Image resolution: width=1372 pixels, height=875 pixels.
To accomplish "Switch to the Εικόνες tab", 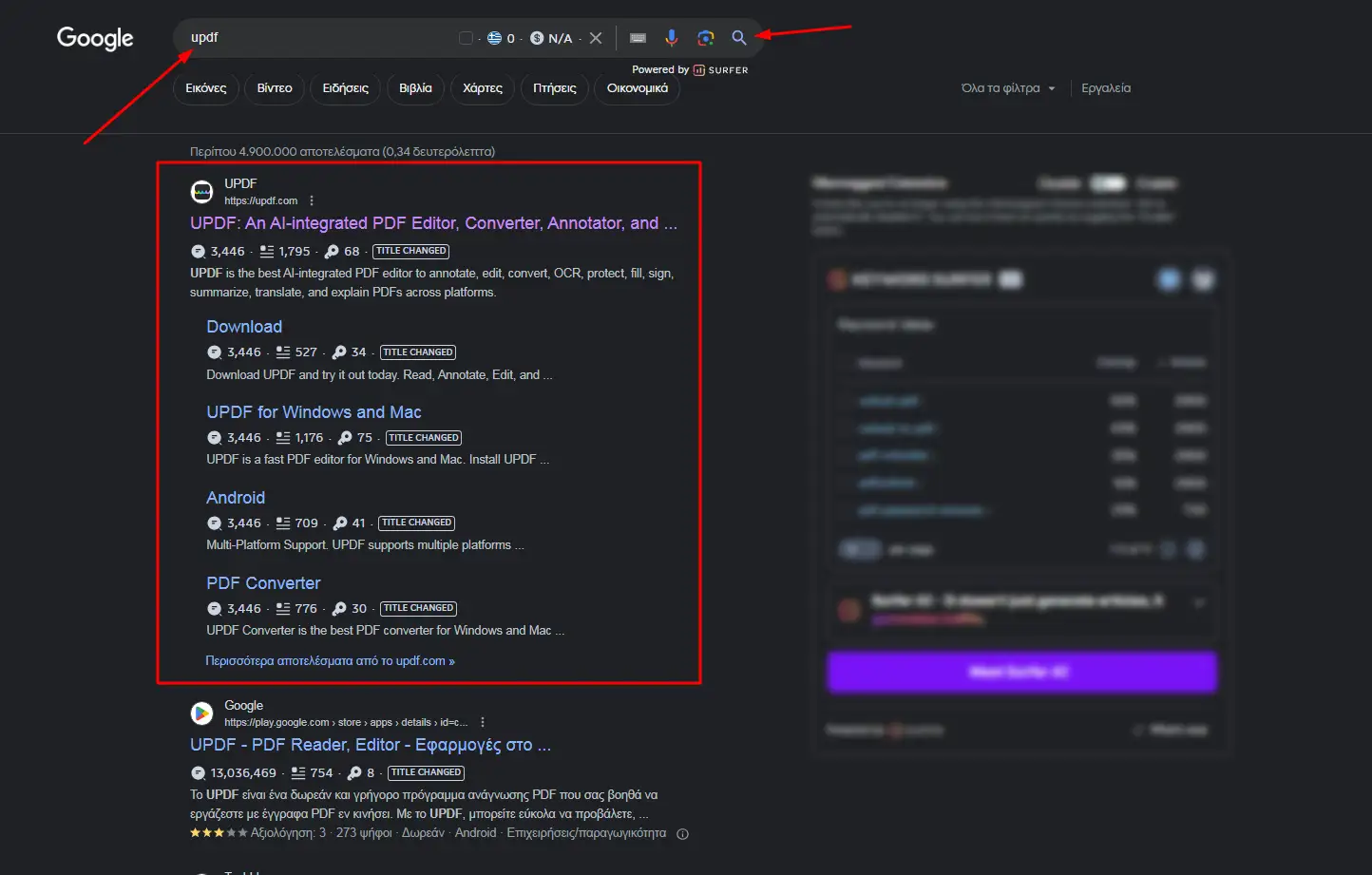I will pos(206,88).
